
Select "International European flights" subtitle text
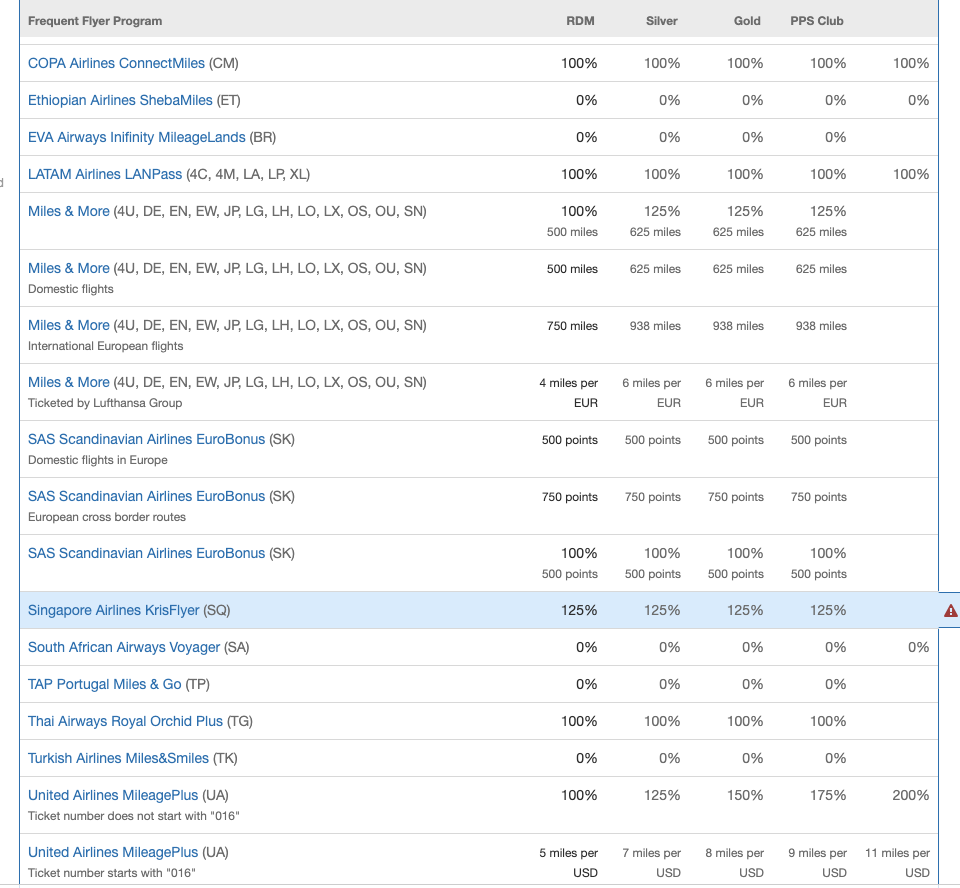click(x=105, y=346)
